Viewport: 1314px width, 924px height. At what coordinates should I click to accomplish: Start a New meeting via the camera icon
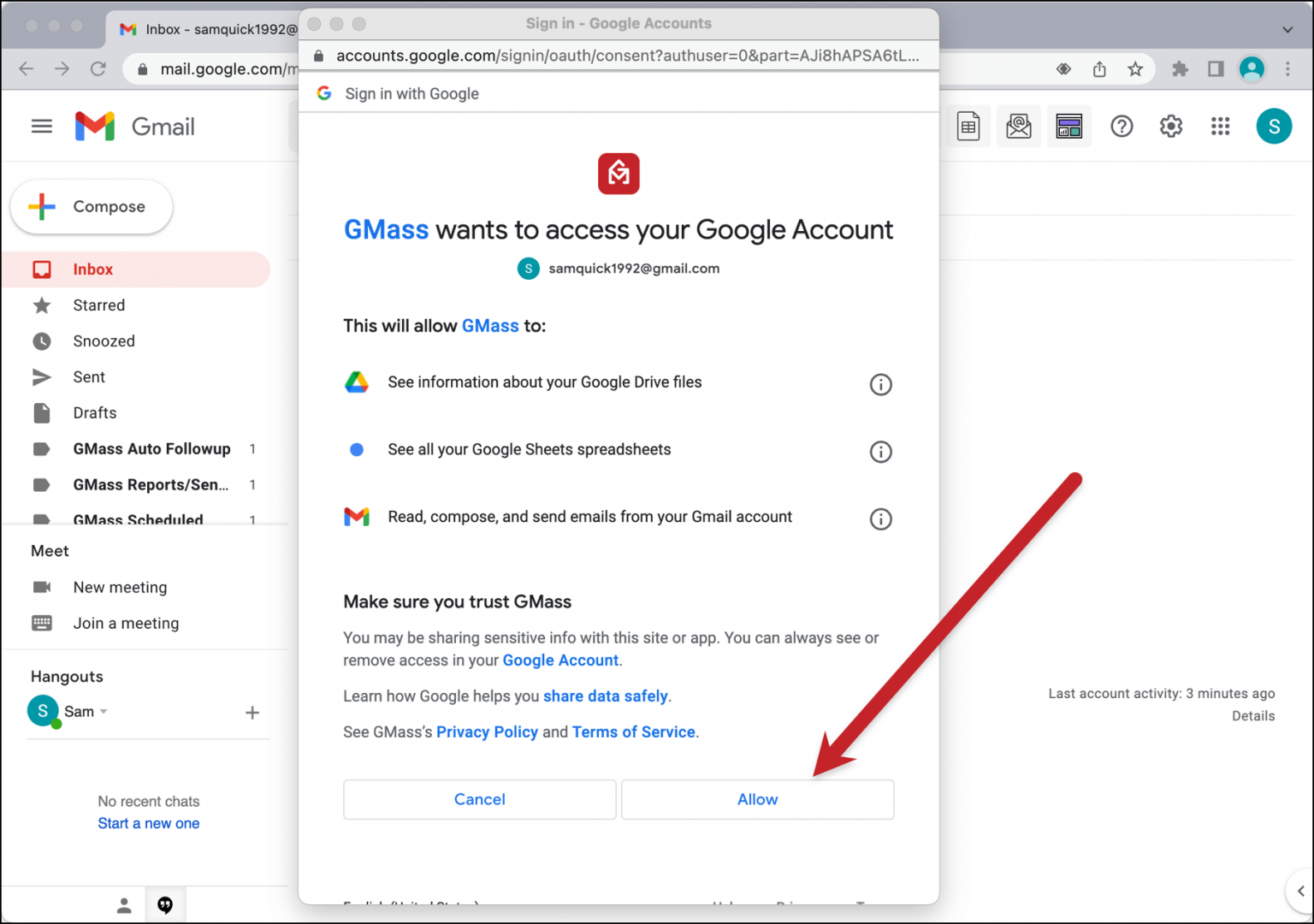pos(43,587)
